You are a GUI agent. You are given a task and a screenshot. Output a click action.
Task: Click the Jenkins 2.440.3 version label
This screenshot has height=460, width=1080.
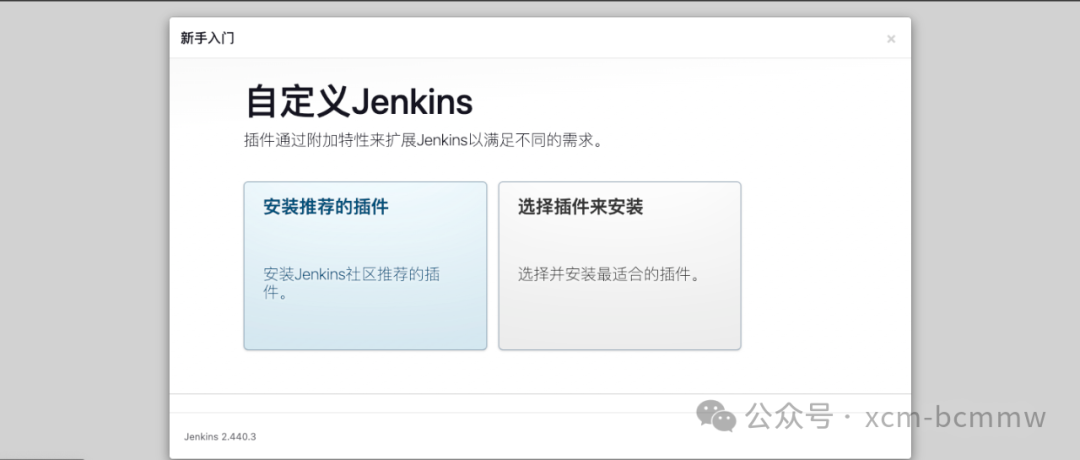(220, 437)
